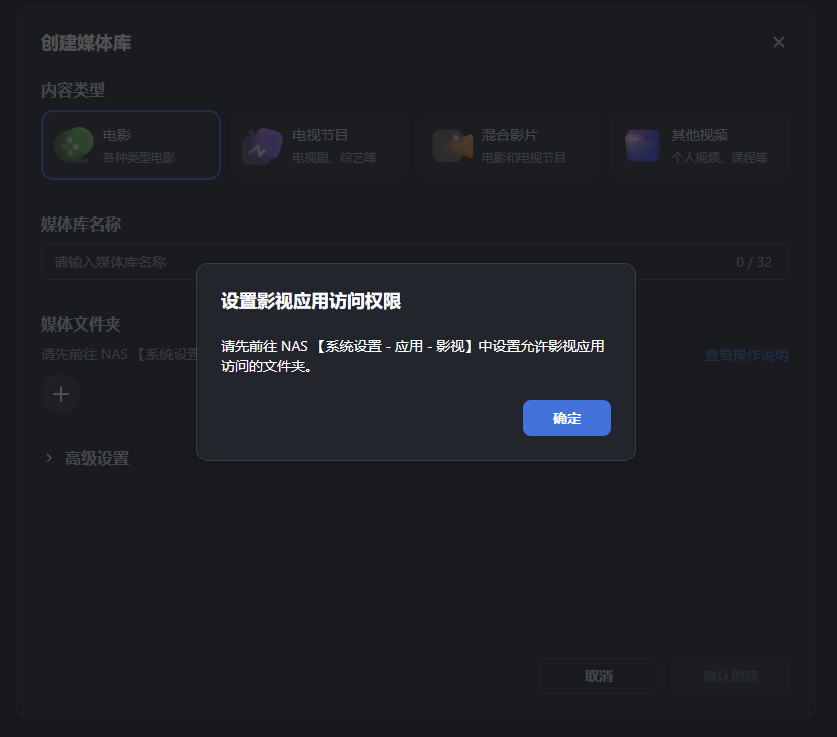Collapse or open the 高级设置 disclosure row
The image size is (837, 737).
coord(87,457)
